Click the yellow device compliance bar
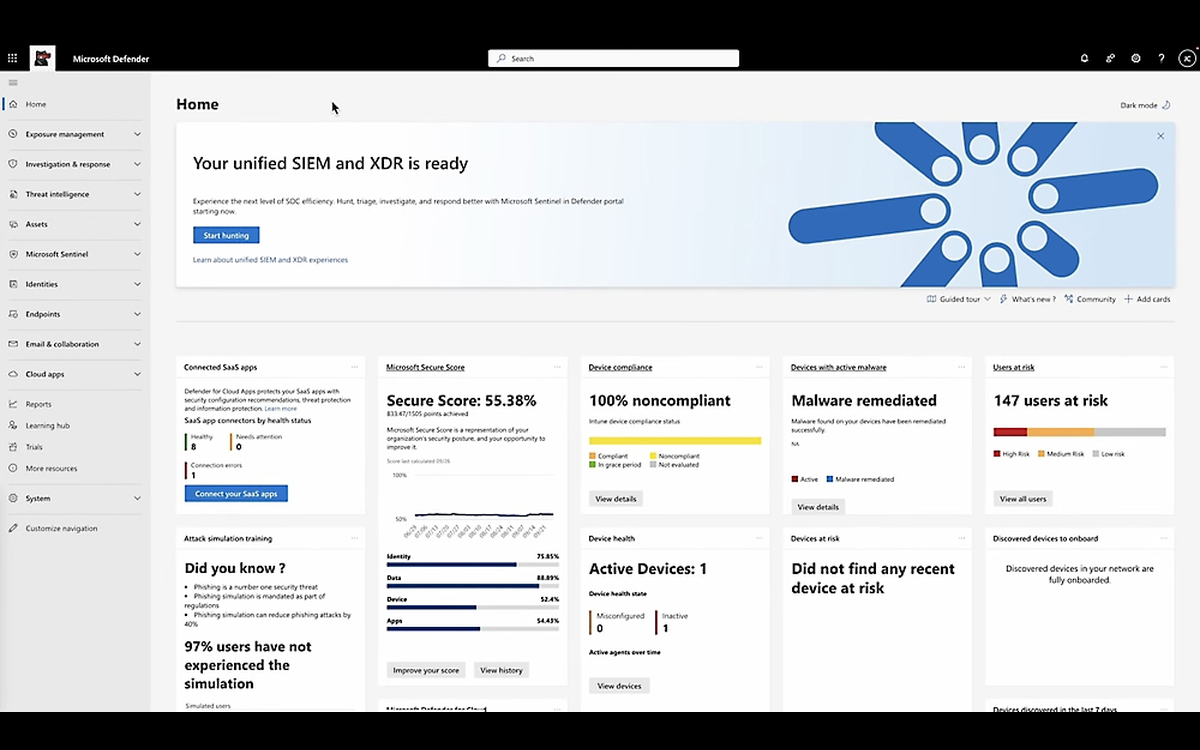Viewport: 1200px width, 750px height. pyautogui.click(x=675, y=440)
